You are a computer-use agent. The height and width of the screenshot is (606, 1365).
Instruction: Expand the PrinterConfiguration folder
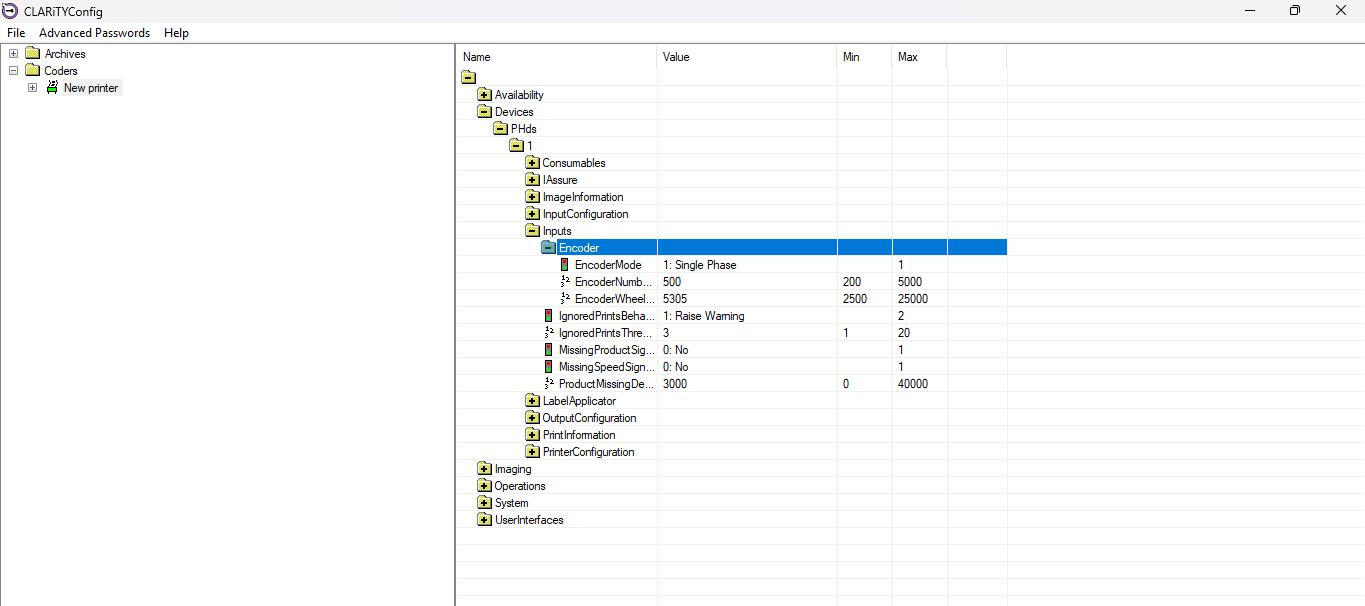532,452
